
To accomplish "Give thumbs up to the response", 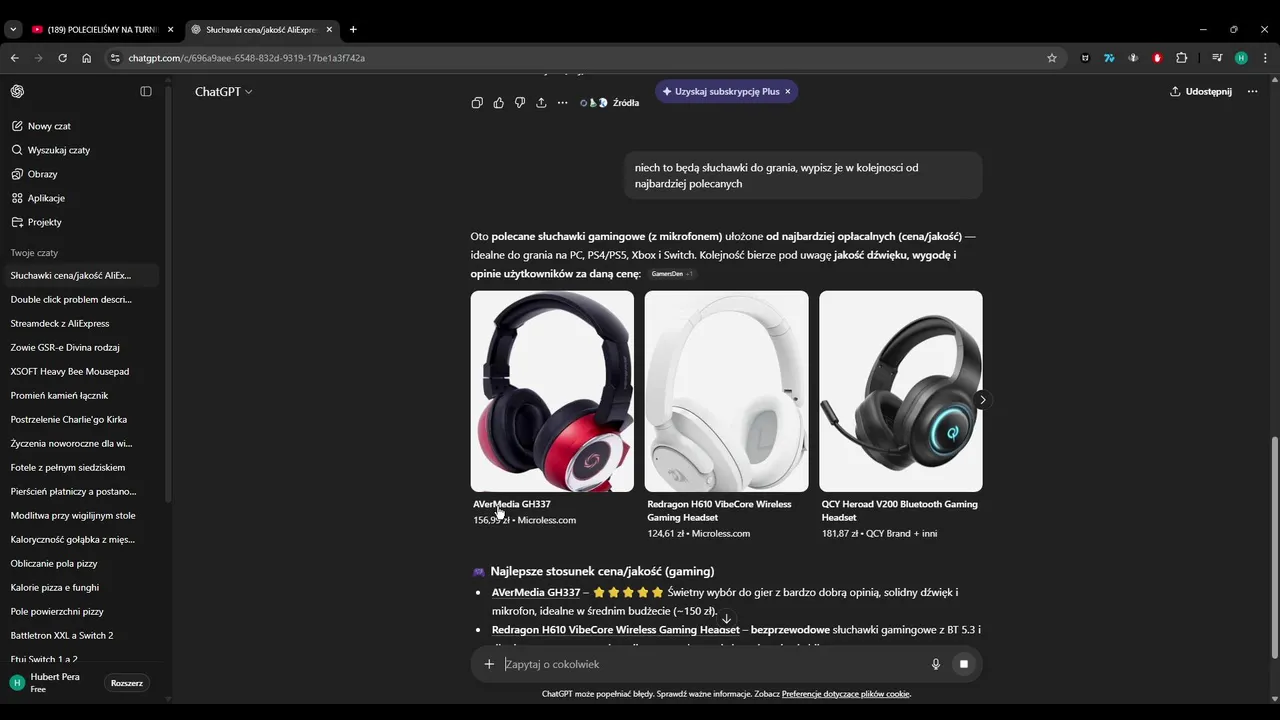I will (499, 103).
